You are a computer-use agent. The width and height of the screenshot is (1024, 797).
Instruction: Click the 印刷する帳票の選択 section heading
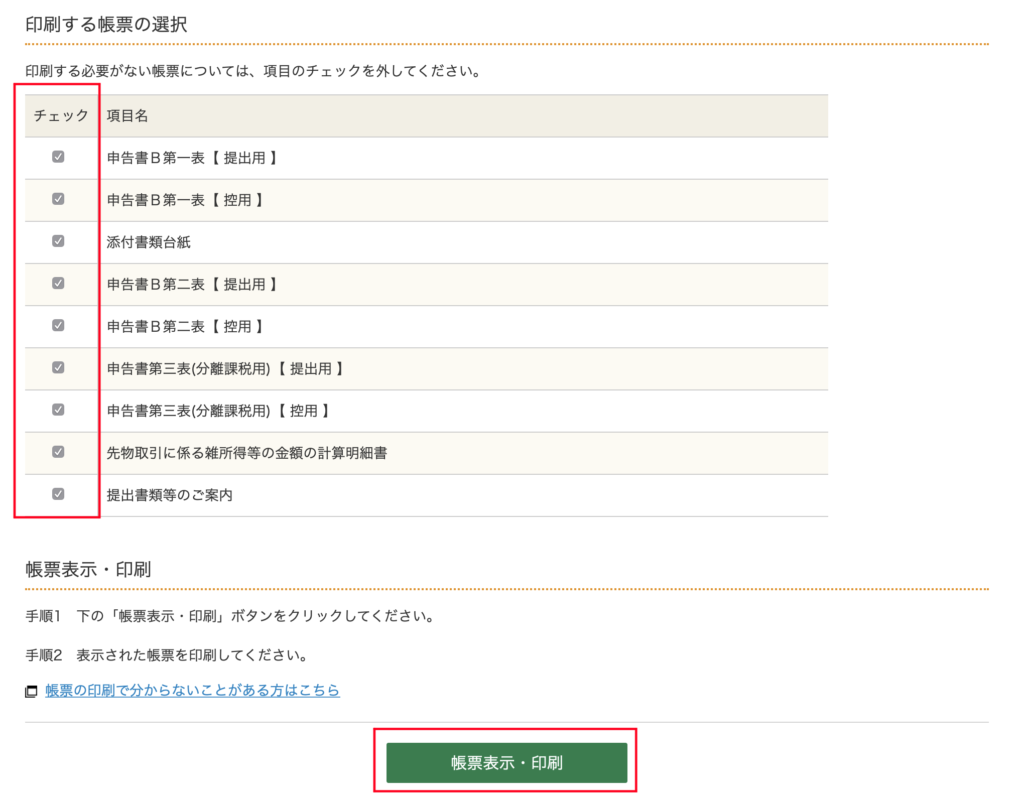coord(106,24)
